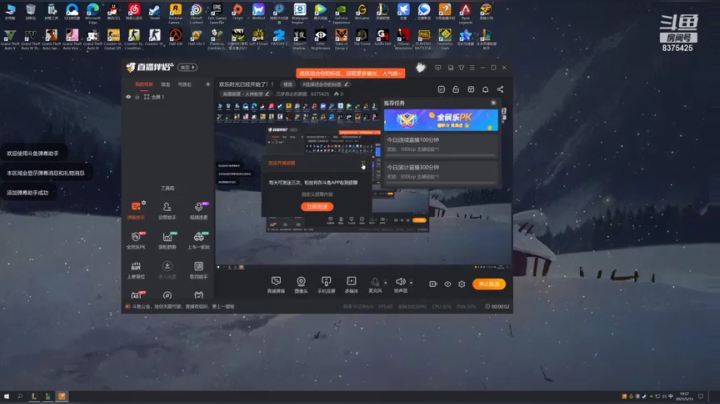Viewport: 720px width, 404px height.
Task: Open the share icon in the stream toolbar
Action: click(x=500, y=90)
